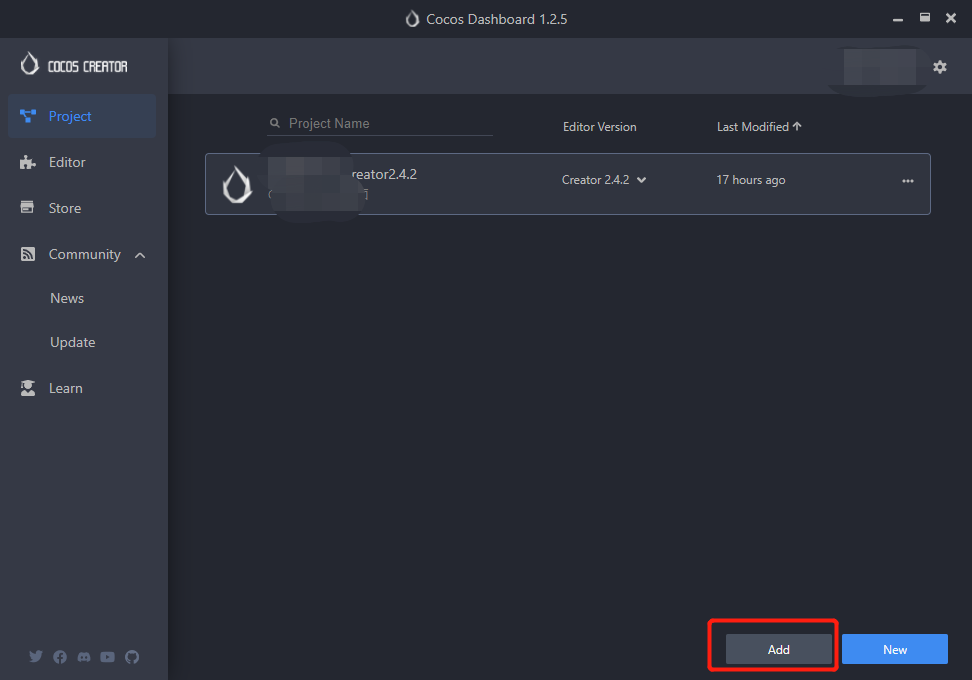Click the Community feed icon

28,254
